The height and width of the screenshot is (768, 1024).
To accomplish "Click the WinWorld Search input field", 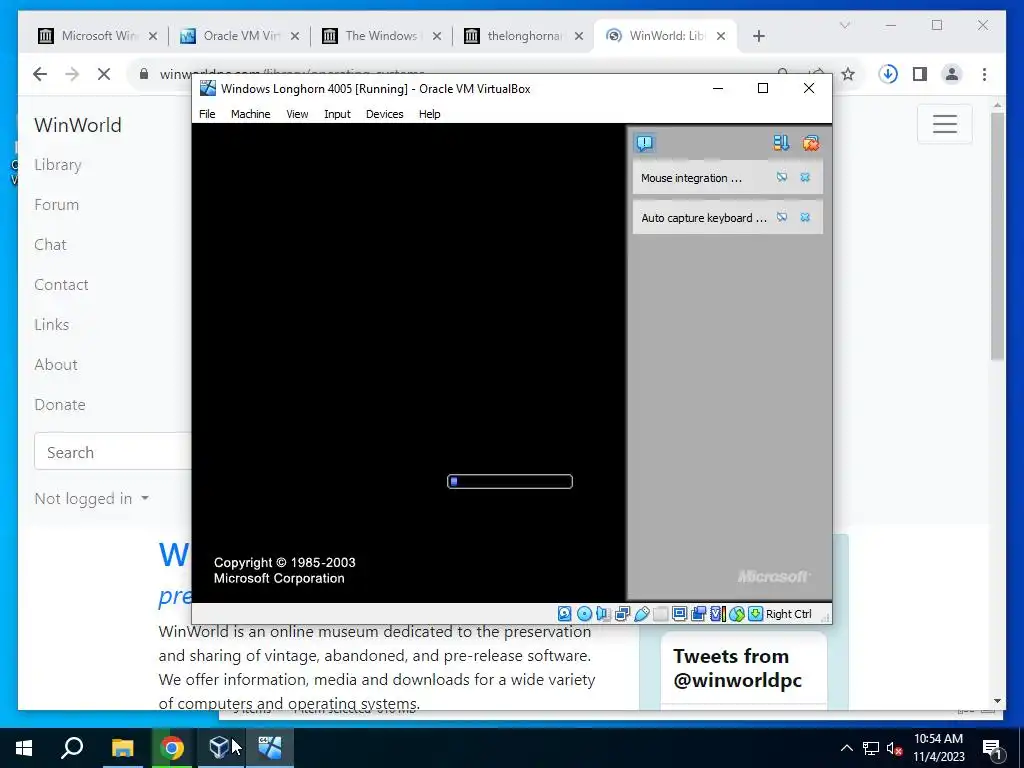I will click(113, 451).
